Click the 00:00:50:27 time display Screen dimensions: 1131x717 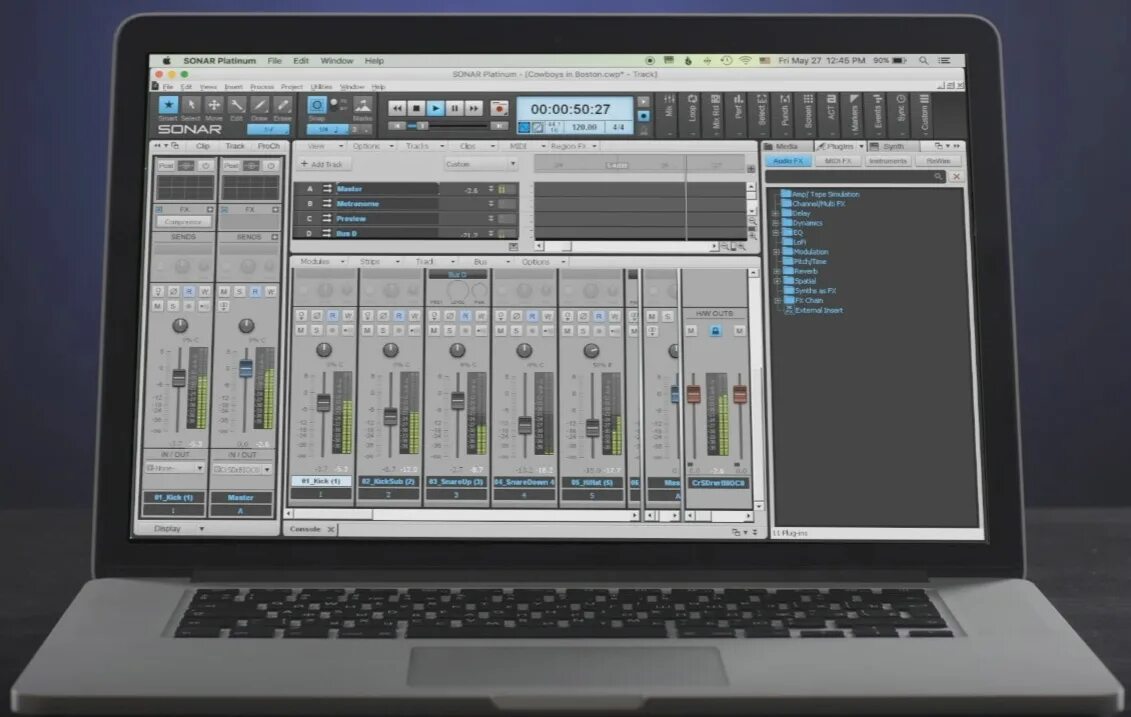click(571, 109)
